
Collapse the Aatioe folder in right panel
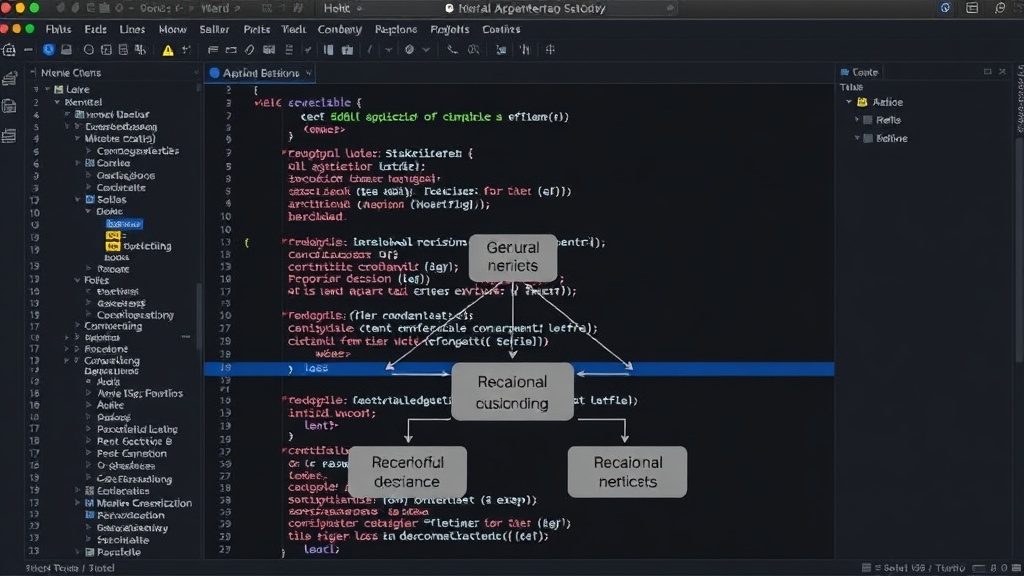pyautogui.click(x=849, y=102)
